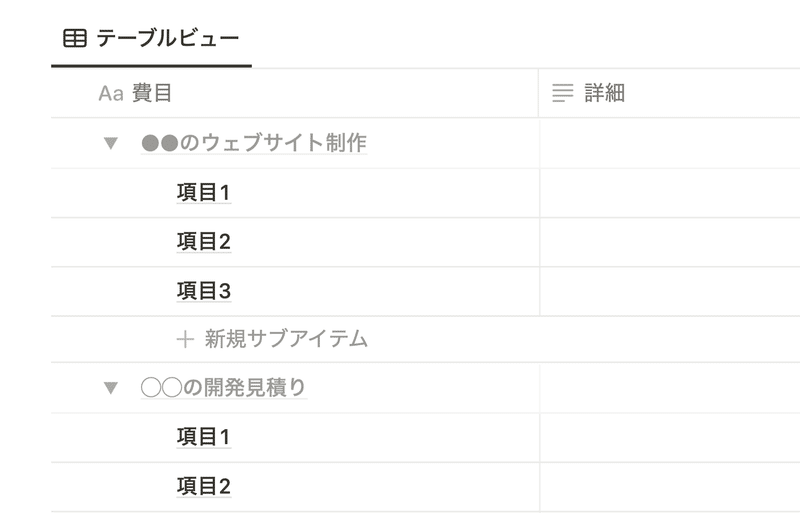Viewport: 800px width, 513px height.
Task: Open the テーブルビュー tab
Action: coord(151,38)
